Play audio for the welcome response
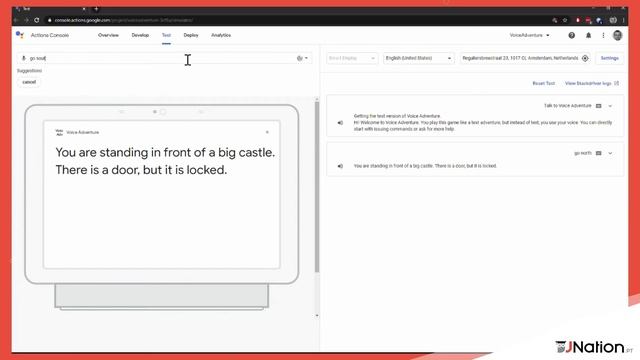This screenshot has width=640, height=360. tap(340, 122)
